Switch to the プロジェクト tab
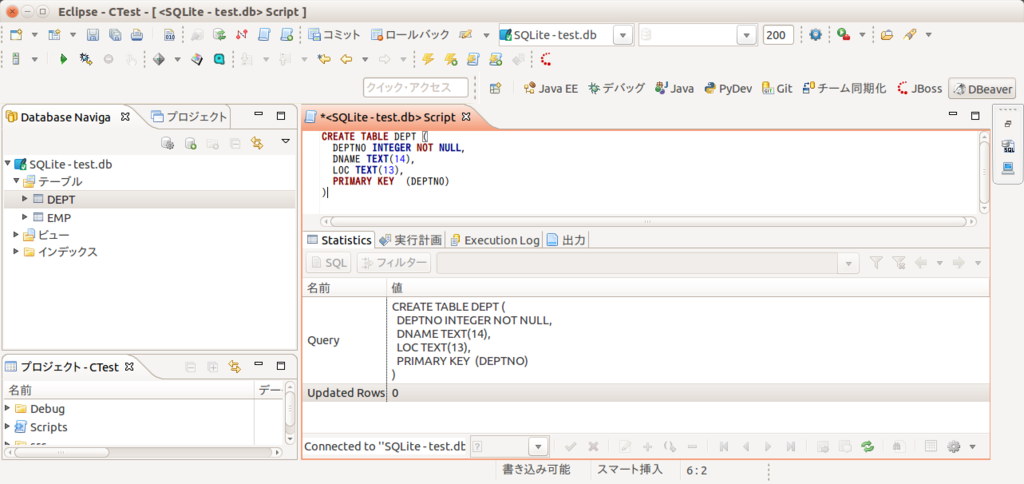The image size is (1024, 484). [x=189, y=117]
